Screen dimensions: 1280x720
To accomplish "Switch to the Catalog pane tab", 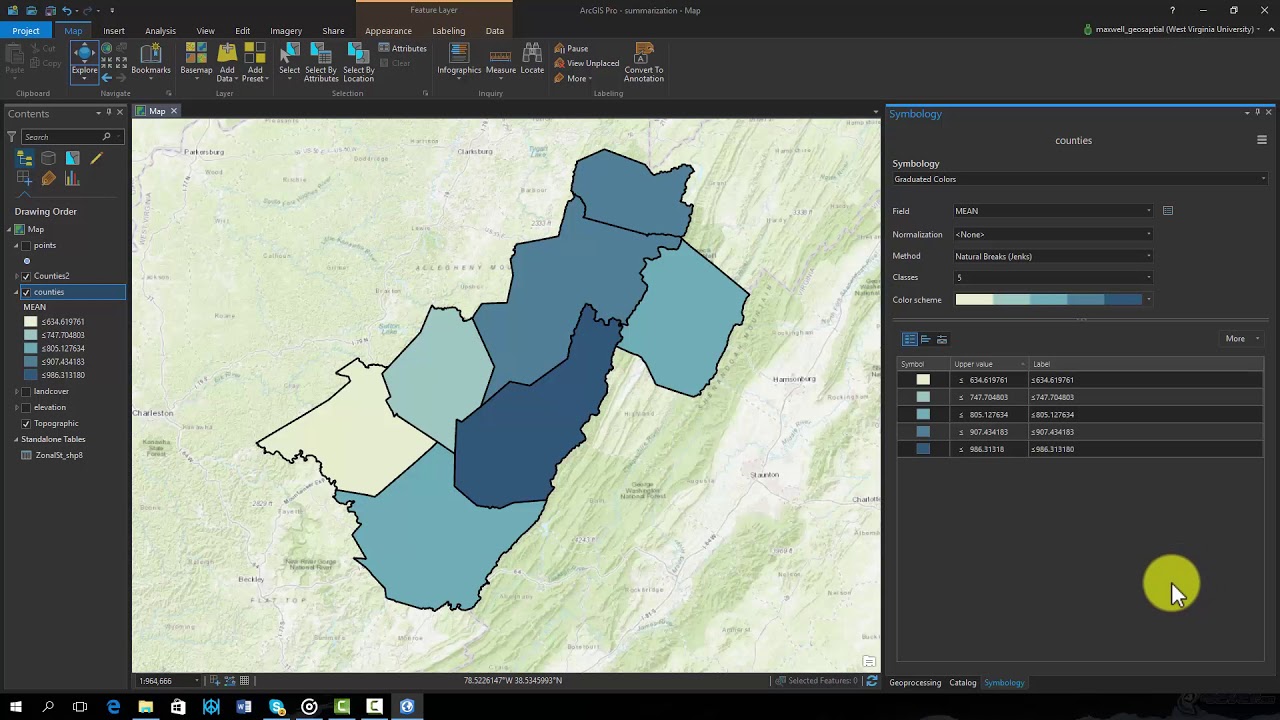I will pyautogui.click(x=962, y=683).
